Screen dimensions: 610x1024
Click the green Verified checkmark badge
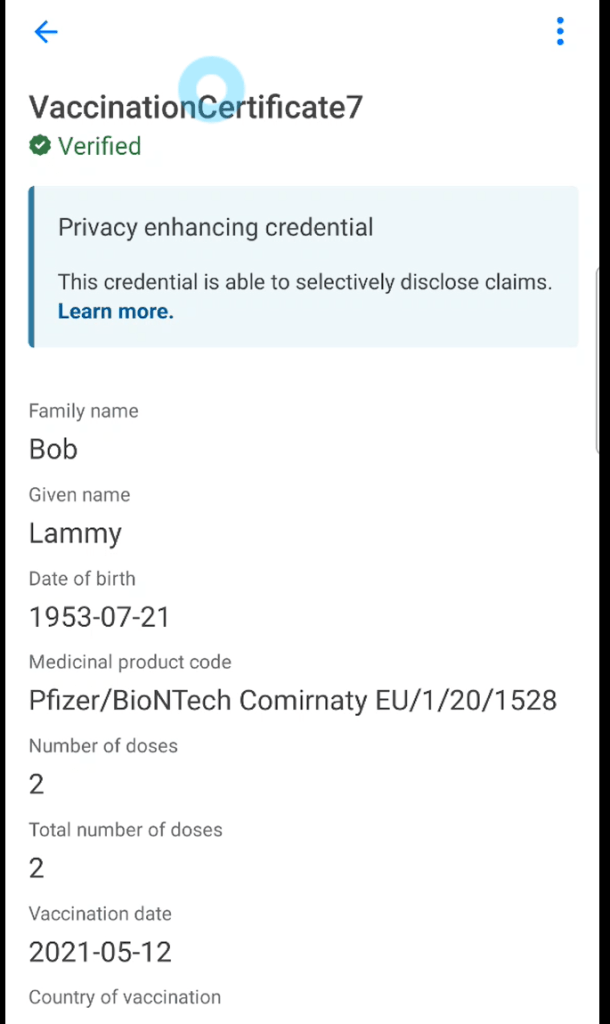click(40, 146)
